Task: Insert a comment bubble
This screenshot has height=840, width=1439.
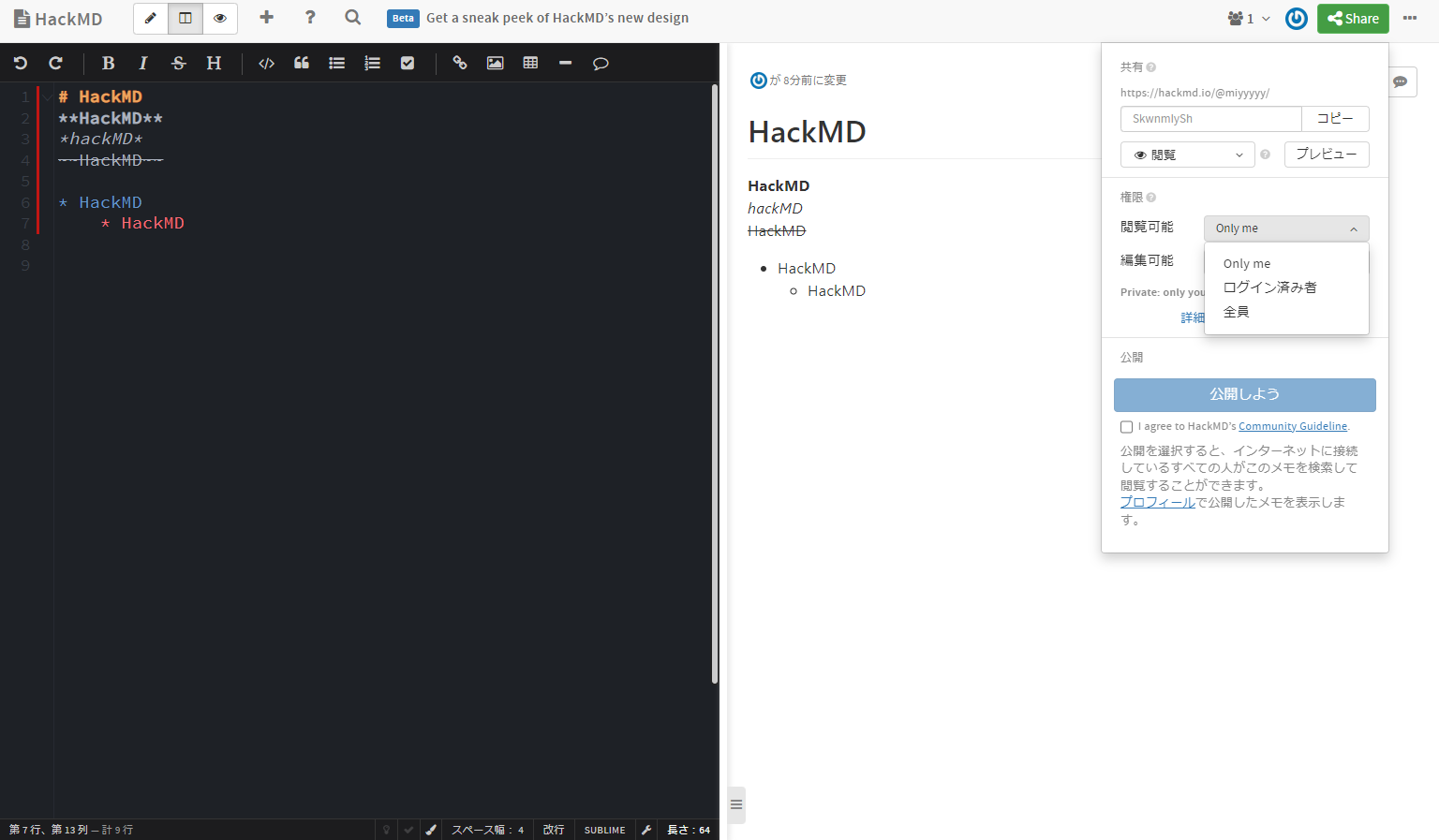Action: point(601,63)
